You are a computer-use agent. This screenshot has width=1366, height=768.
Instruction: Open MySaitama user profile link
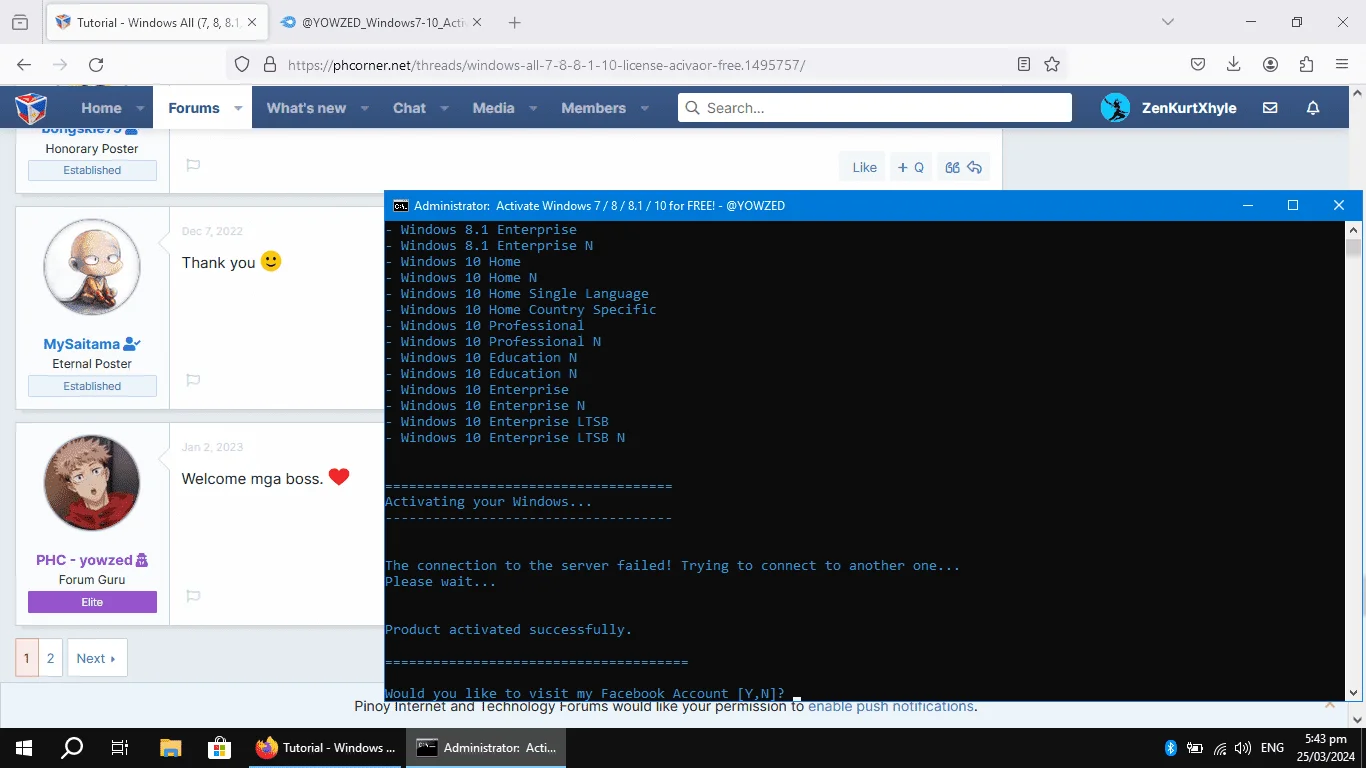pos(82,344)
